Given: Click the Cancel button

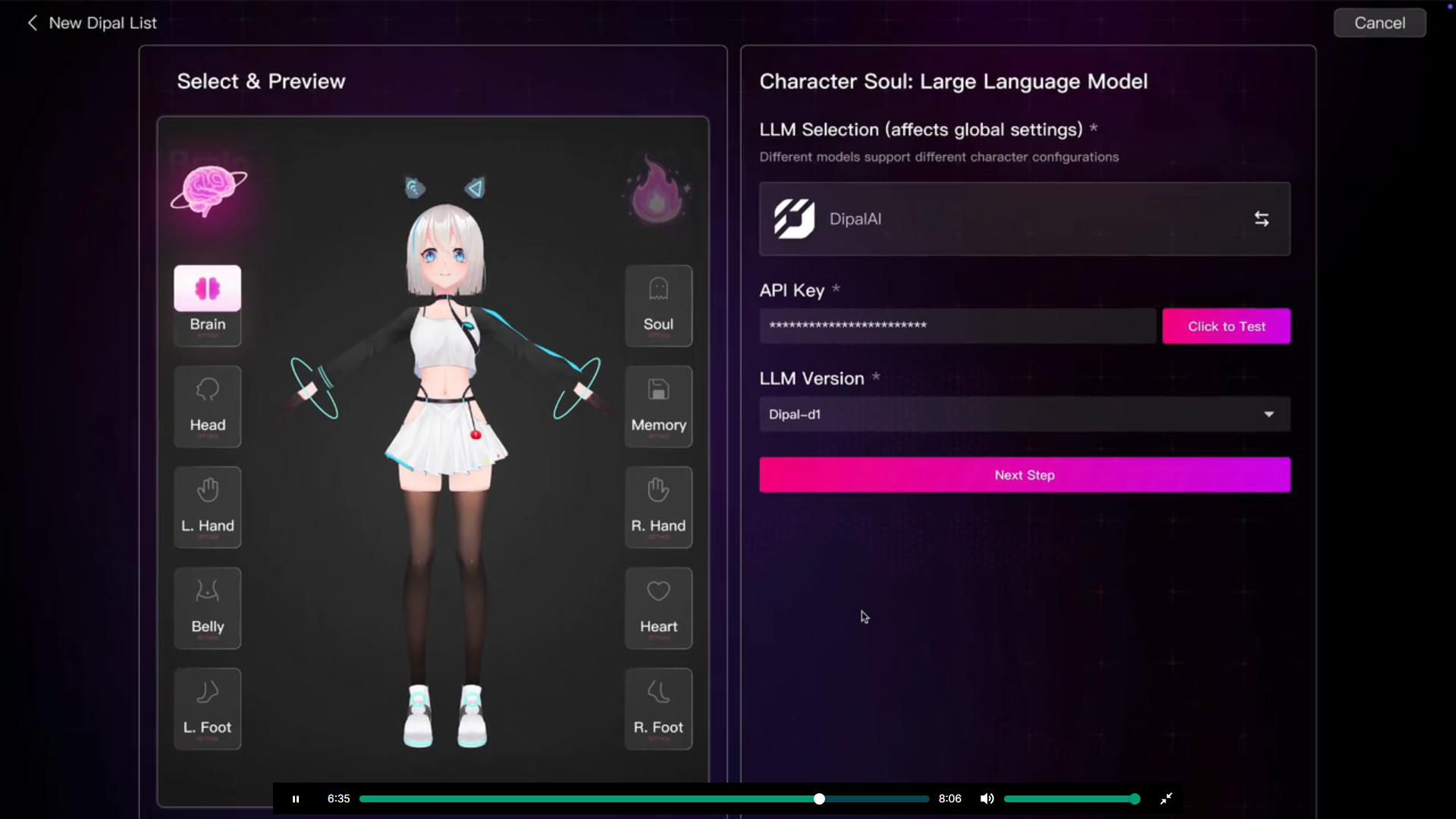Looking at the screenshot, I should pyautogui.click(x=1379, y=23).
